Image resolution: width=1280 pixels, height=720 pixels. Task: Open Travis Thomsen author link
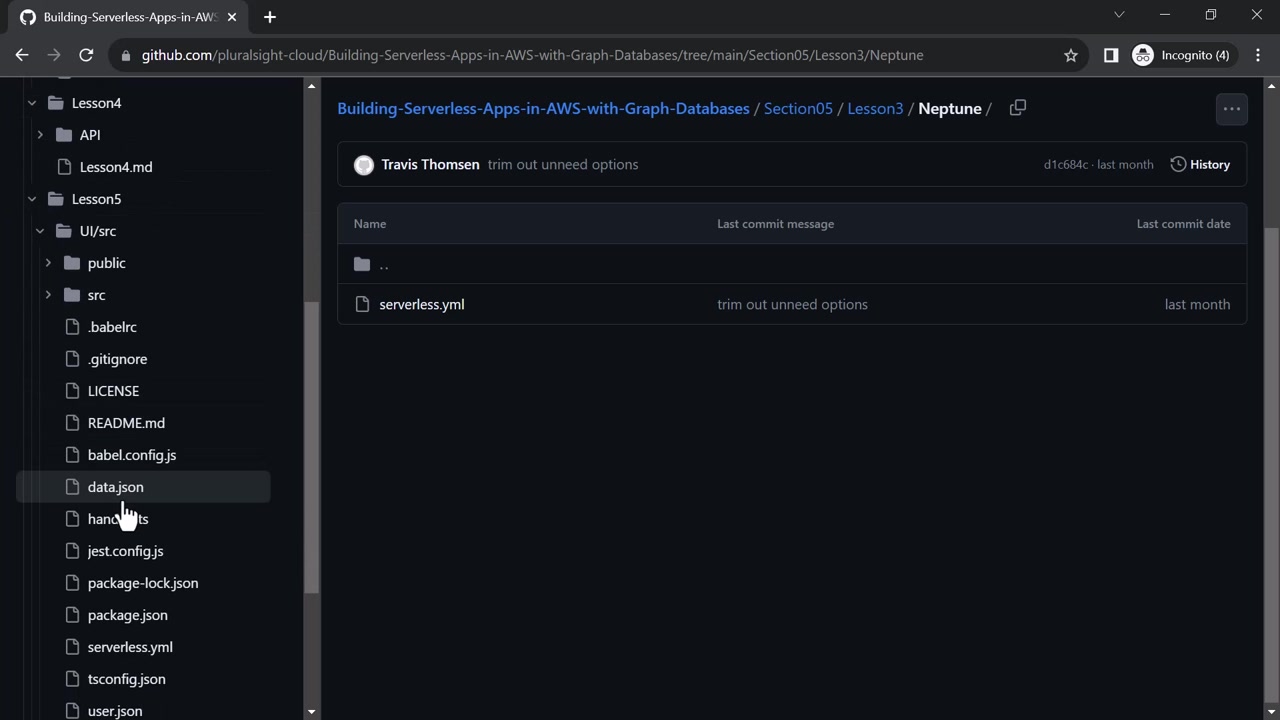tap(430, 165)
